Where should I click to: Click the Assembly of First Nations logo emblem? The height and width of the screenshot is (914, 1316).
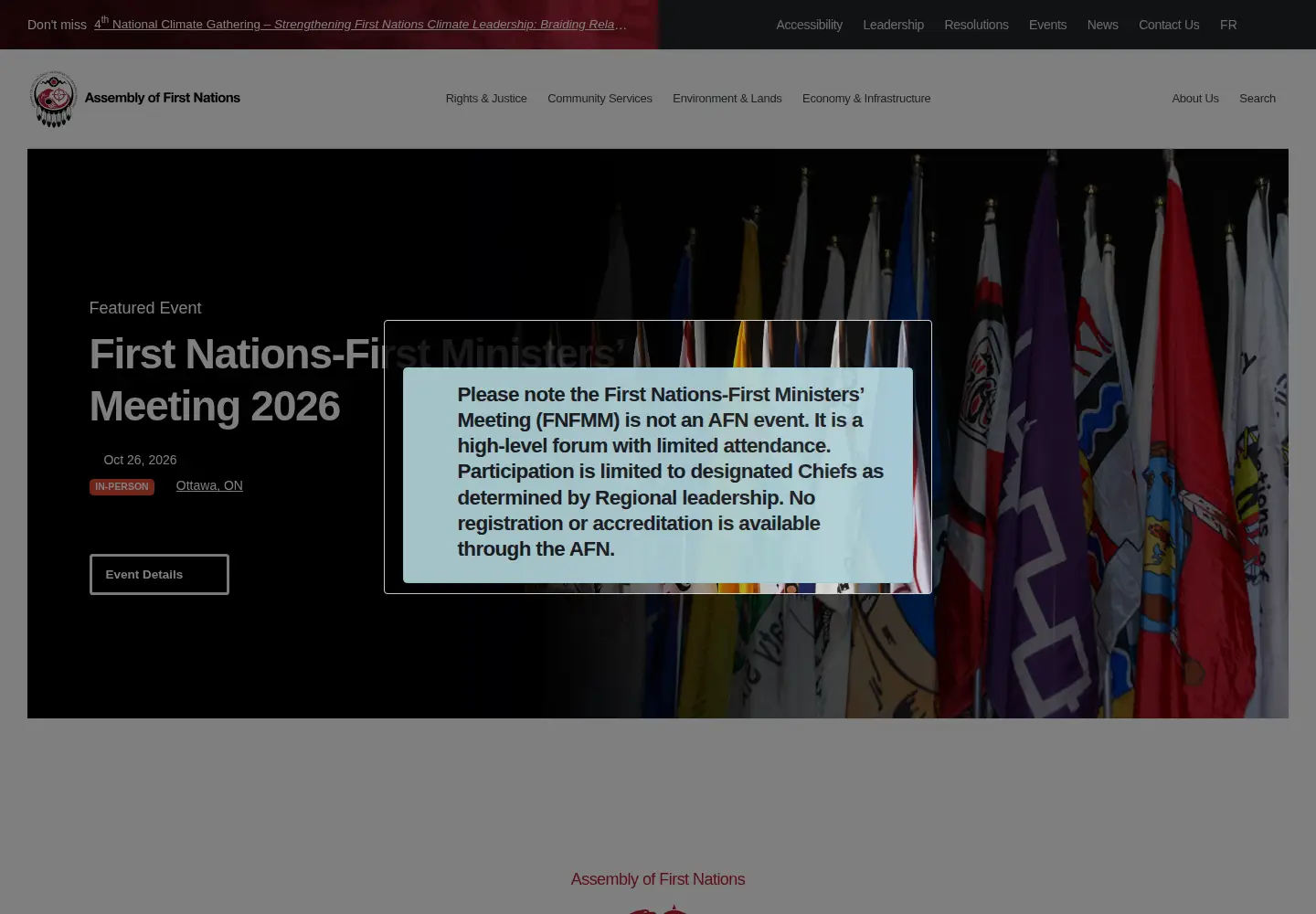point(53,99)
